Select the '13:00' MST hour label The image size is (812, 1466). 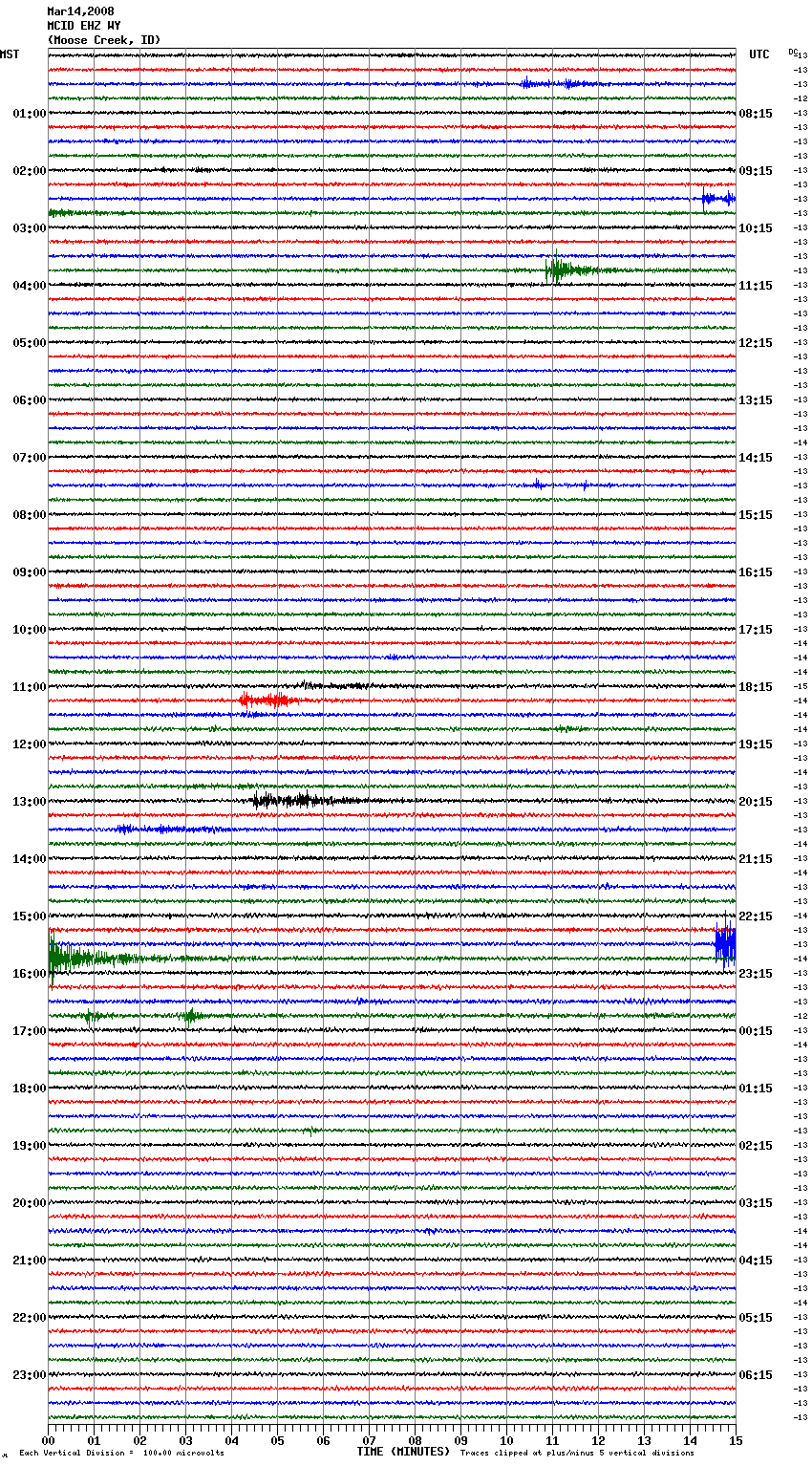30,802
